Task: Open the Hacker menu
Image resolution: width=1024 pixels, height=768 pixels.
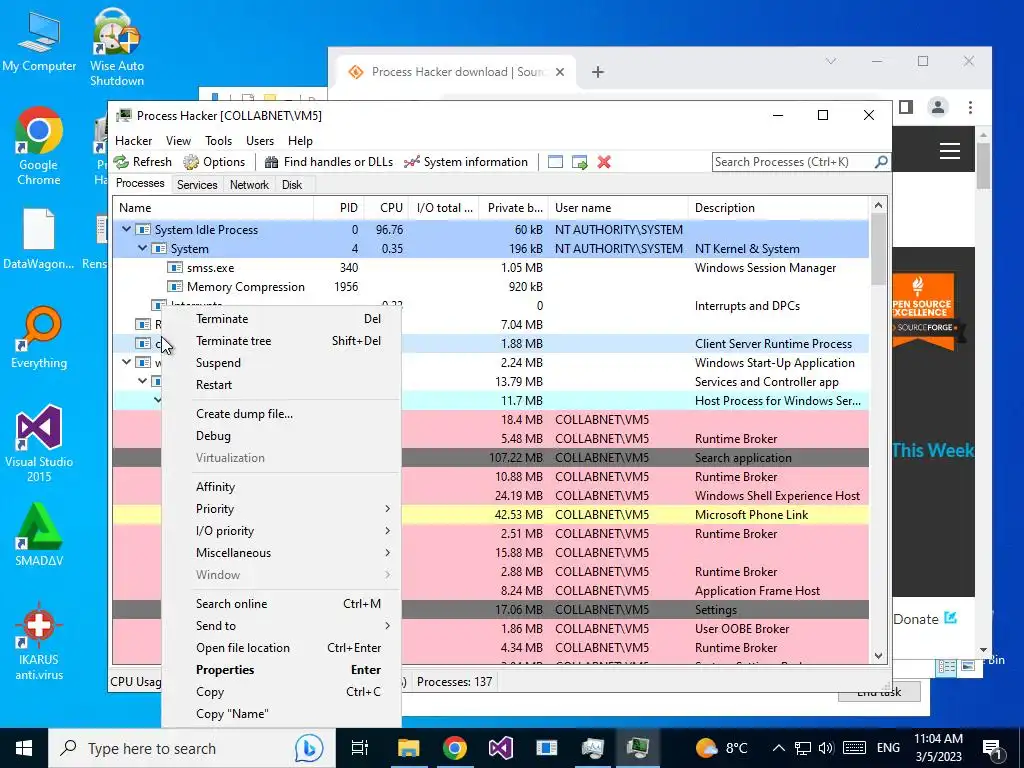Action: point(133,140)
